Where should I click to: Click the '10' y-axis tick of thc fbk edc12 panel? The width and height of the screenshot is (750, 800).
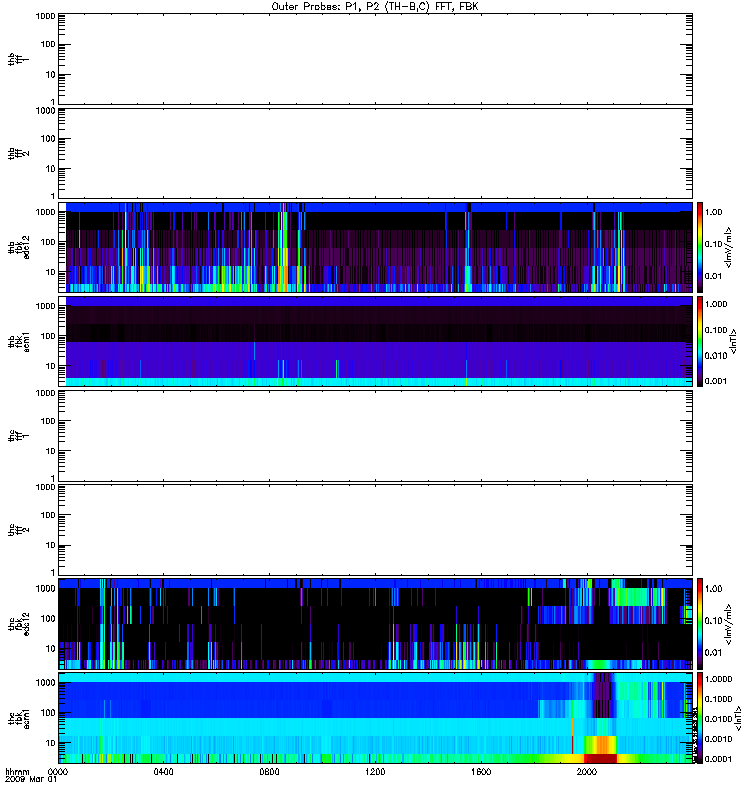51,649
